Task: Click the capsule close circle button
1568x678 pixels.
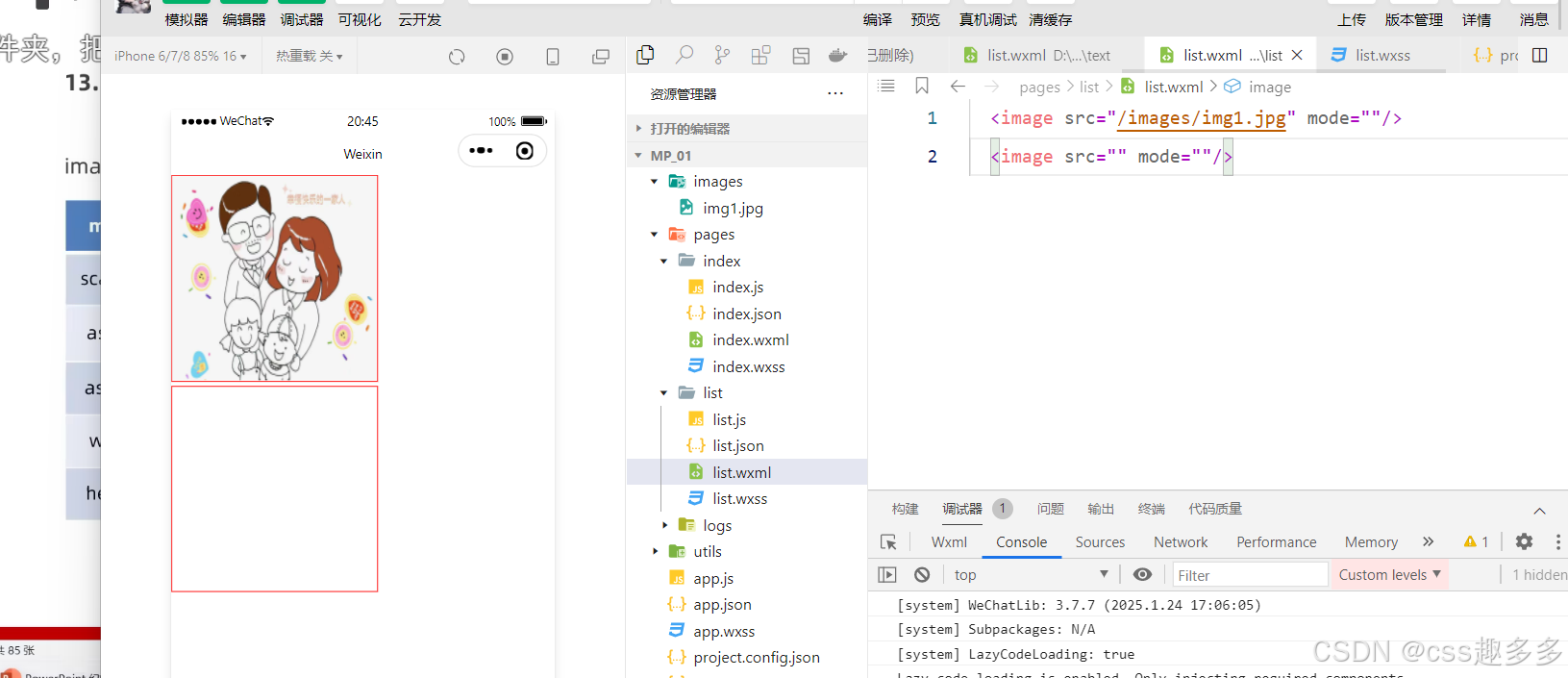Action: point(525,151)
